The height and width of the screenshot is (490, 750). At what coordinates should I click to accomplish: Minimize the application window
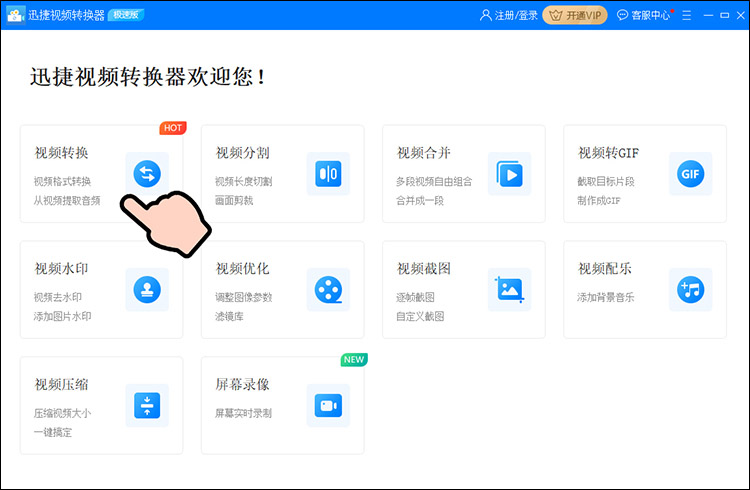click(708, 15)
